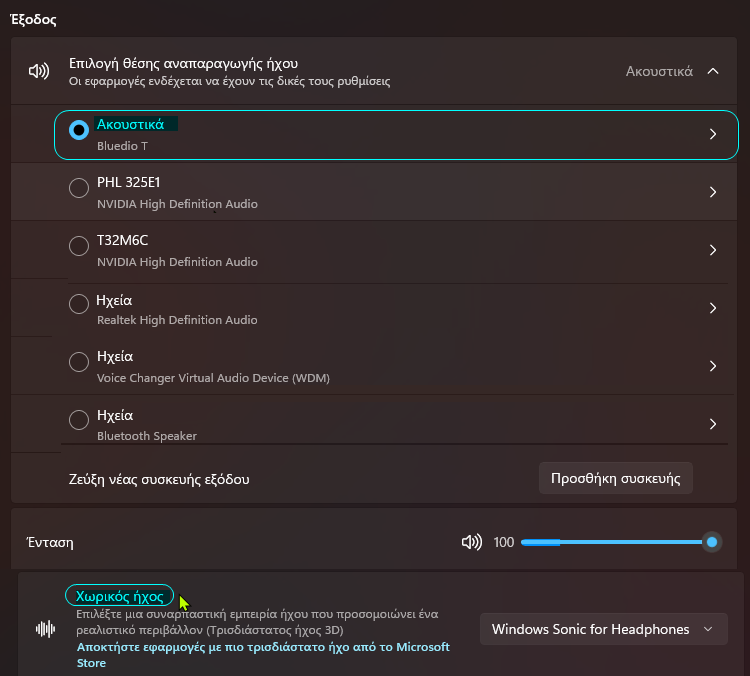The width and height of the screenshot is (750, 676).
Task: Select the PHL 325E1 radio button
Action: pyautogui.click(x=79, y=188)
